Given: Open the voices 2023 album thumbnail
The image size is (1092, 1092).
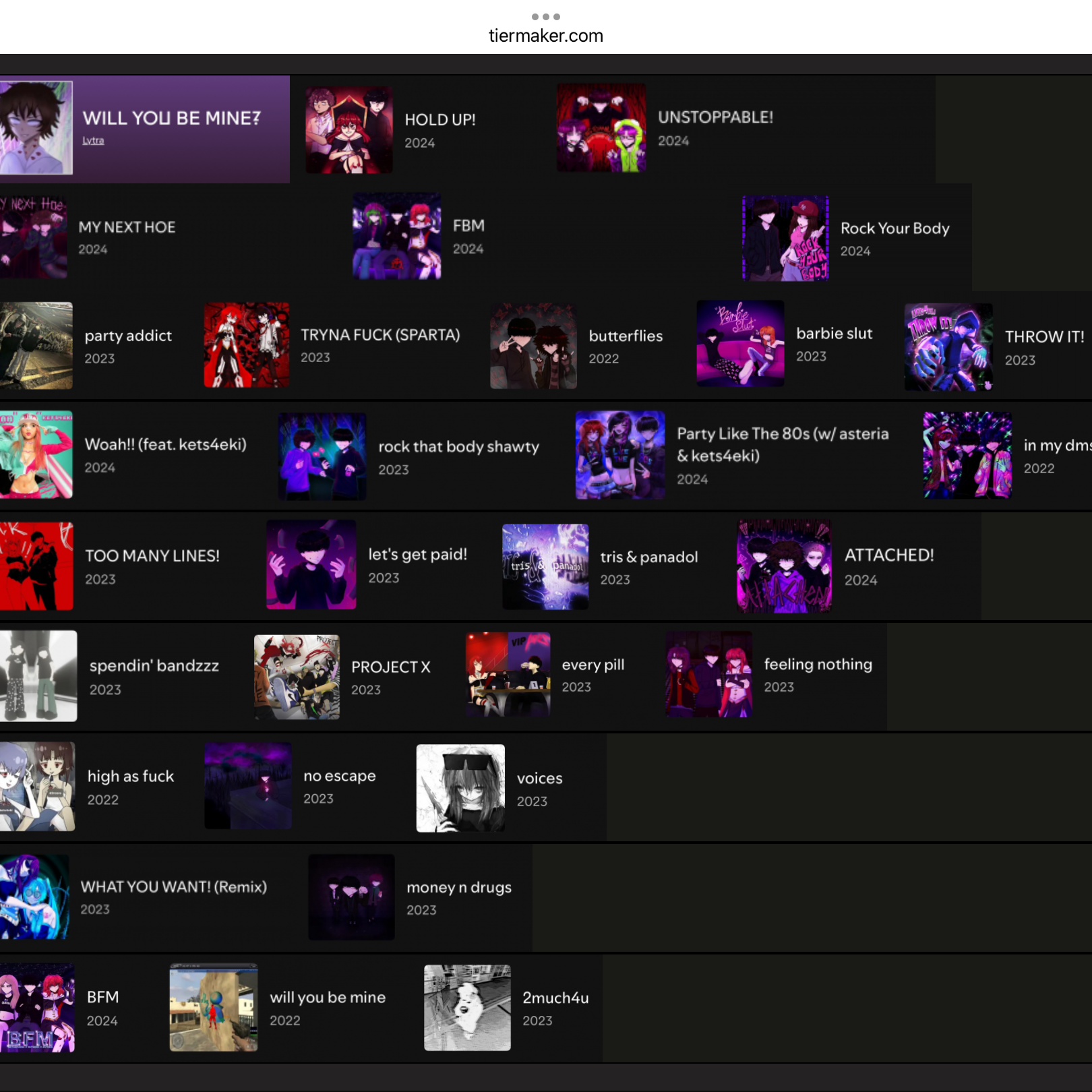Looking at the screenshot, I should 460,788.
